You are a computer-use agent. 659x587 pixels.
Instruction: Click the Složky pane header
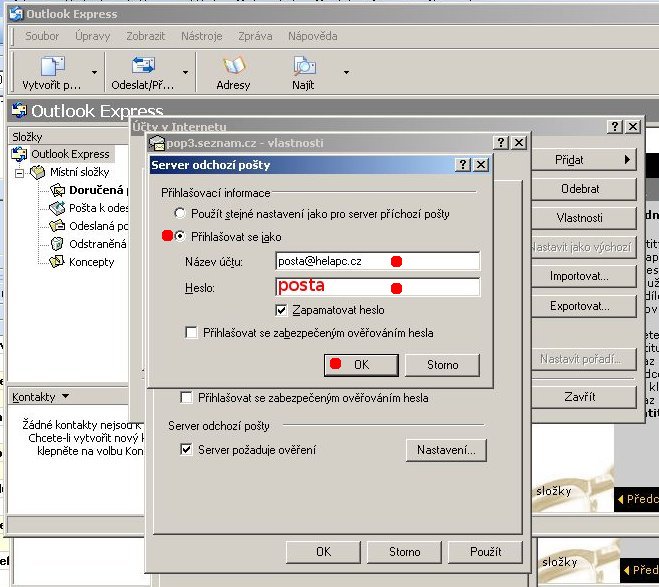(67, 137)
